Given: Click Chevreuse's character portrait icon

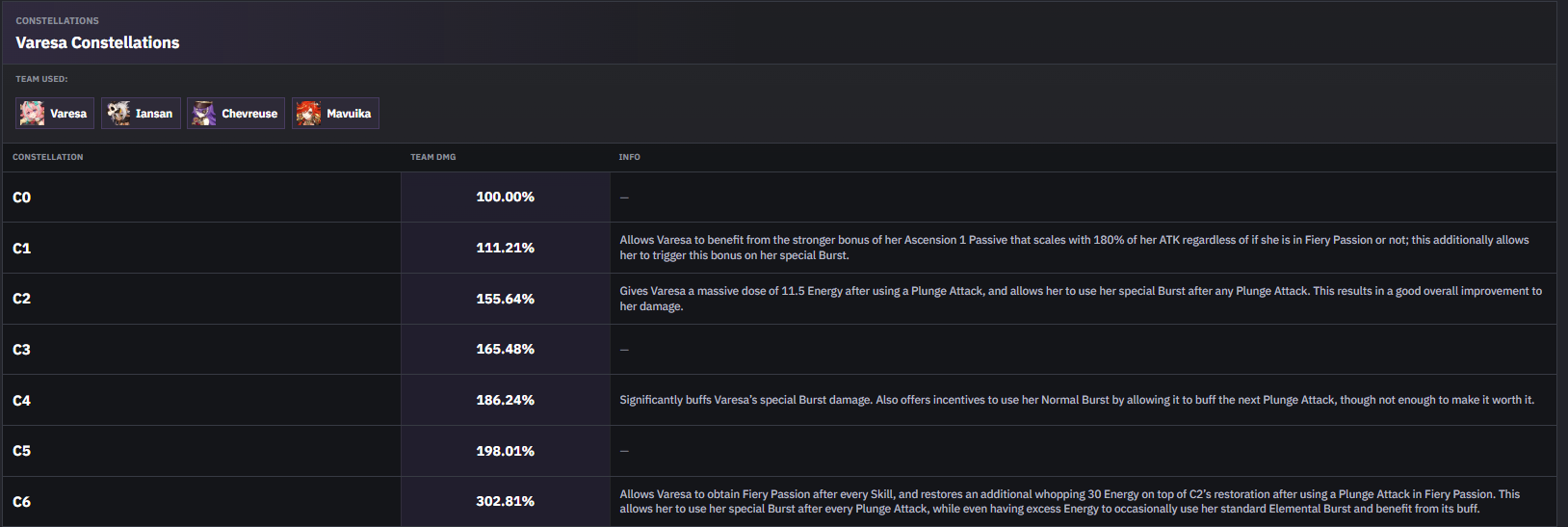Looking at the screenshot, I should click(203, 114).
